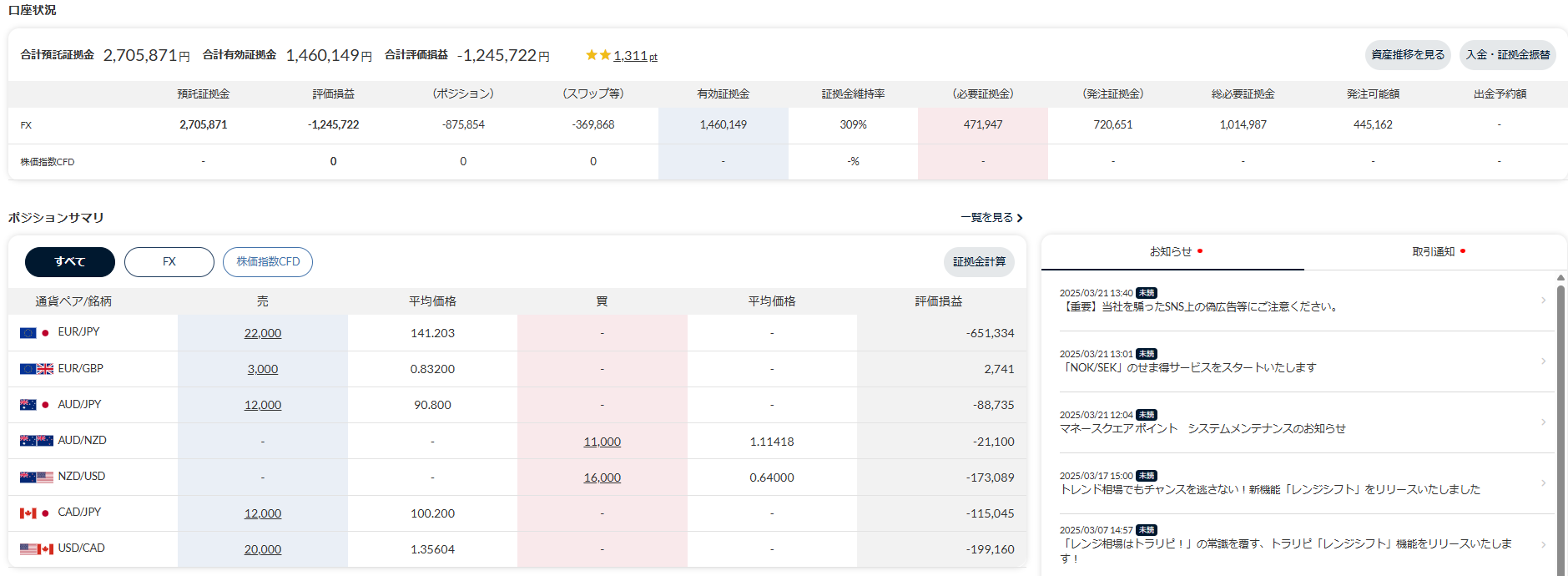Switch to the 取引通知 tab
This screenshot has height=576, width=1568.
click(1435, 252)
